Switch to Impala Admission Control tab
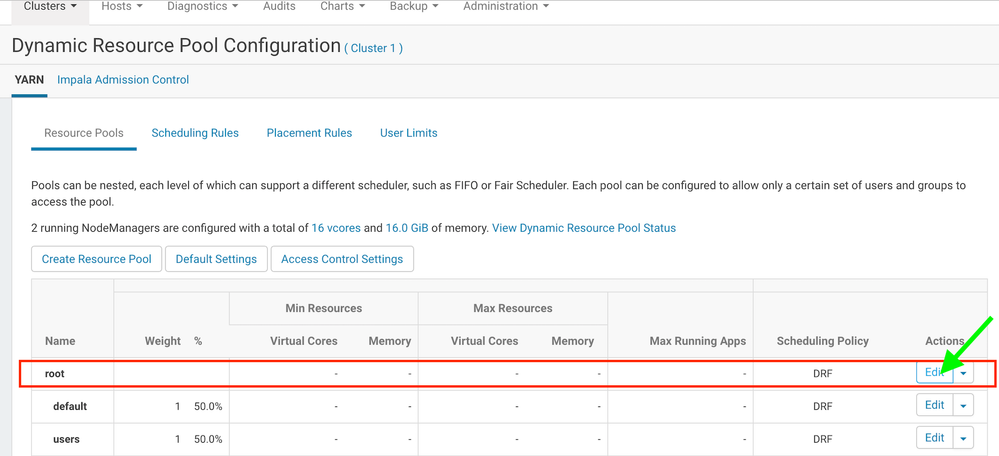The width and height of the screenshot is (999, 456). 123,80
